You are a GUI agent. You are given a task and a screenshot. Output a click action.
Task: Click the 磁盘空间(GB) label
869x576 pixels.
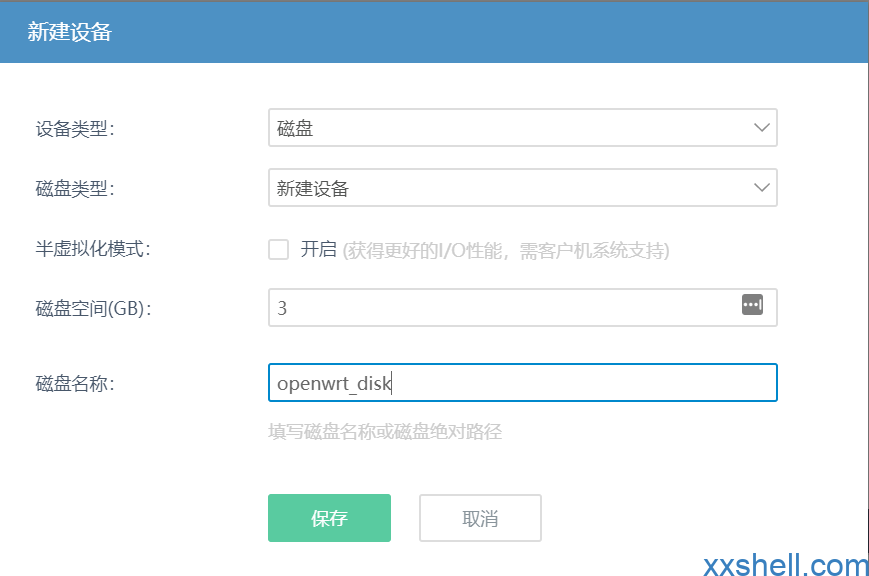pos(92,309)
